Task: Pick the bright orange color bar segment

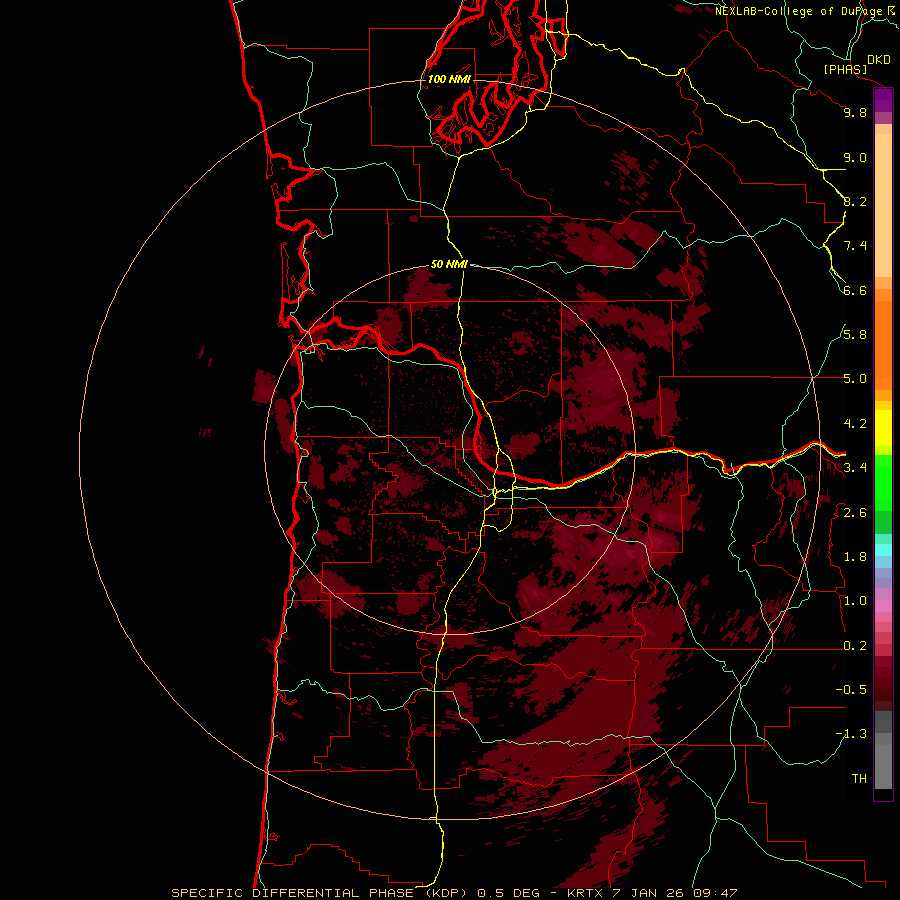Action: click(x=883, y=346)
